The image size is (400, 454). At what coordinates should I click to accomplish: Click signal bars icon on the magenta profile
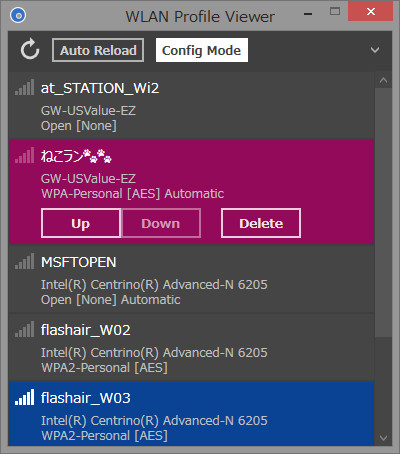coord(25,155)
